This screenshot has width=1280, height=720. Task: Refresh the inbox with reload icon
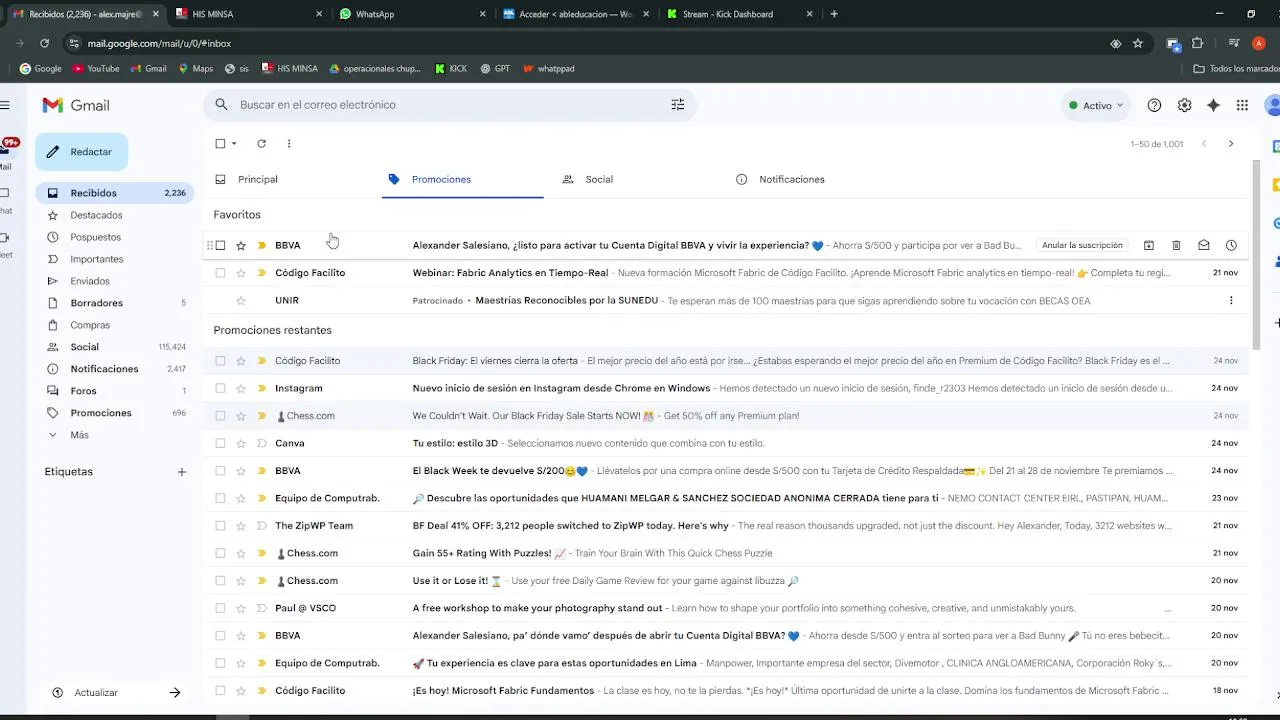pos(261,144)
